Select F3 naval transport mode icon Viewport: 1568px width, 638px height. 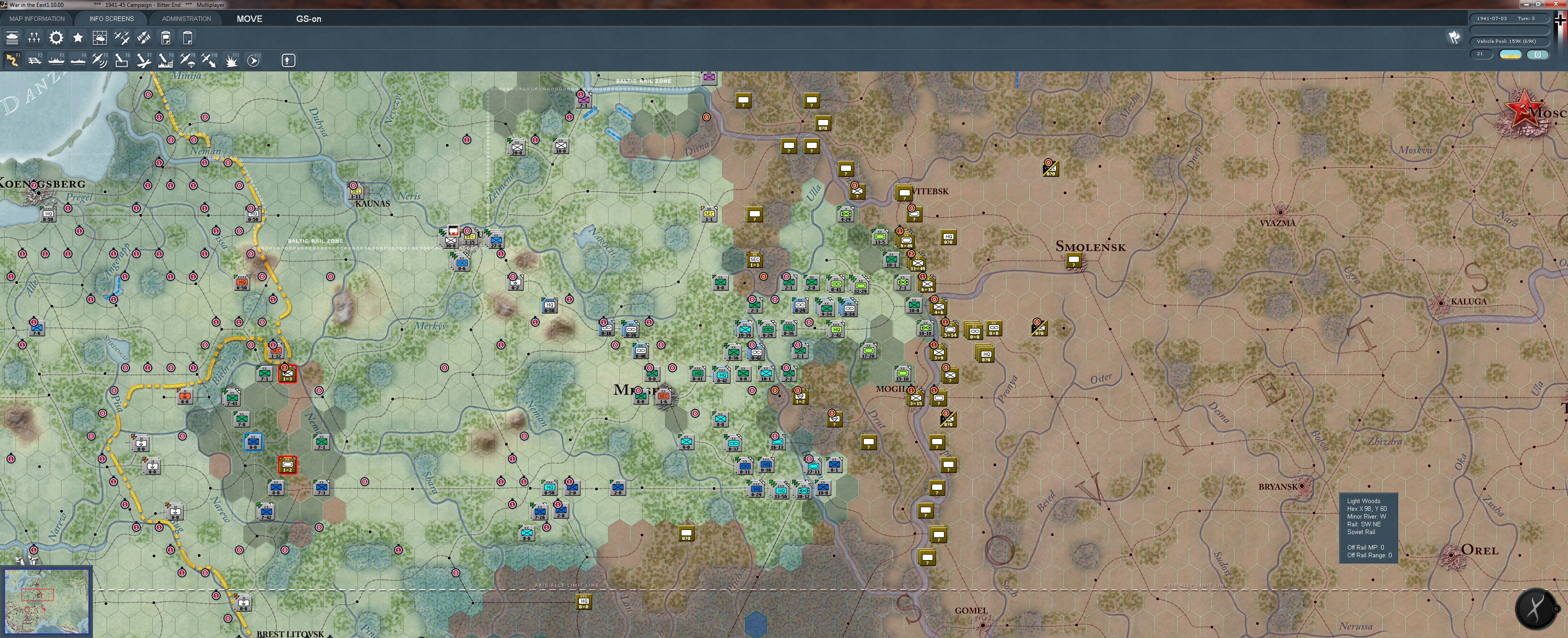tap(56, 60)
